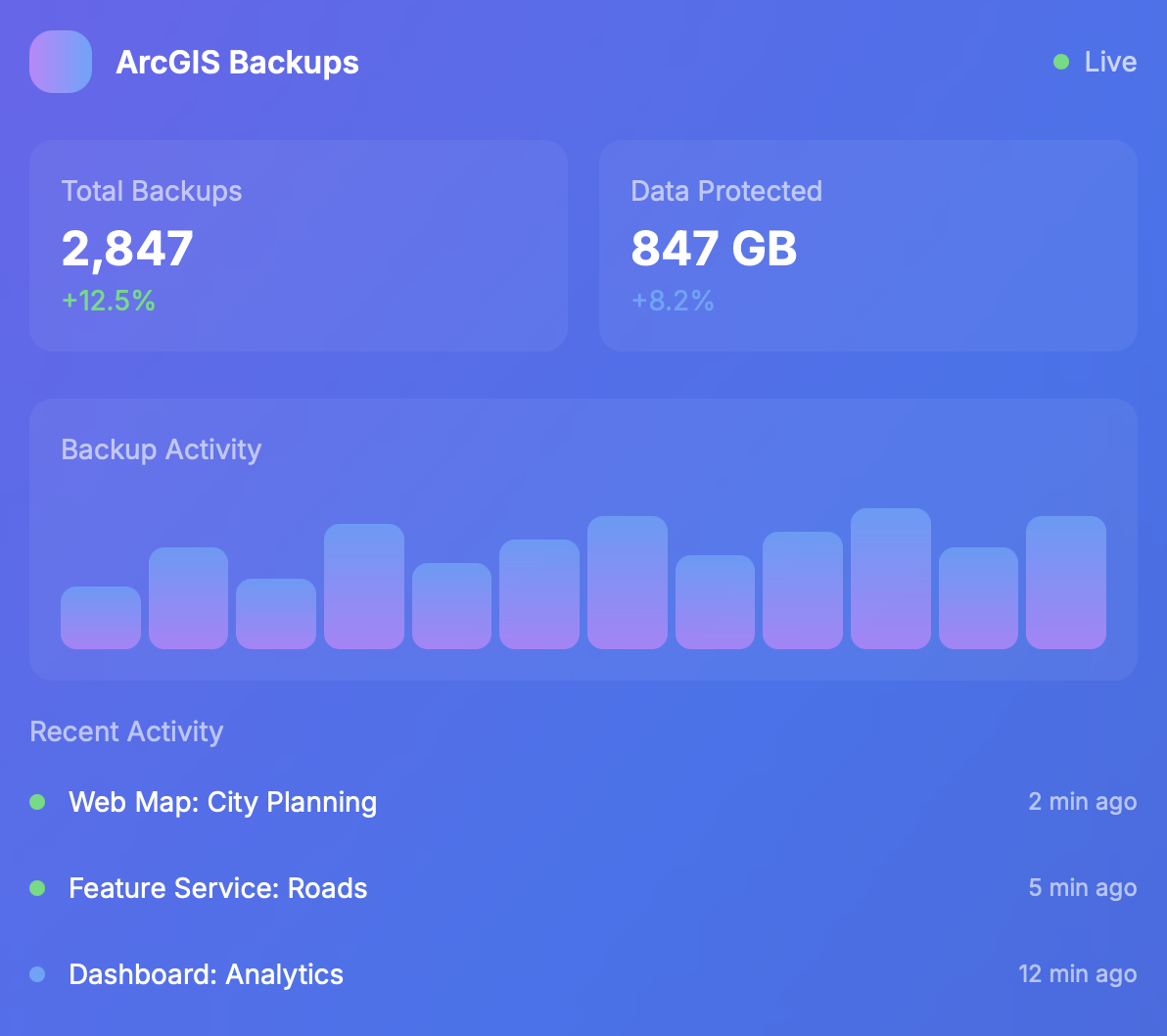The height and width of the screenshot is (1036, 1167).
Task: Select the tallest bar in Backup Activity chart
Action: [890, 576]
